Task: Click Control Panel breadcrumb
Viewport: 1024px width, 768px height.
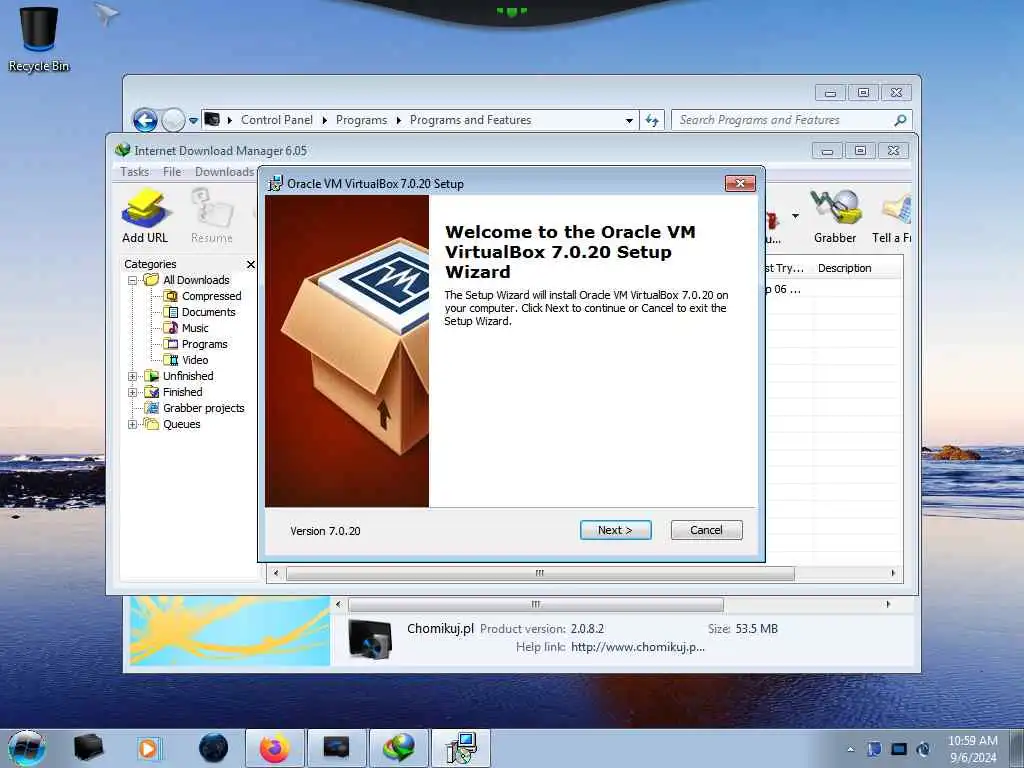Action: pyautogui.click(x=277, y=120)
